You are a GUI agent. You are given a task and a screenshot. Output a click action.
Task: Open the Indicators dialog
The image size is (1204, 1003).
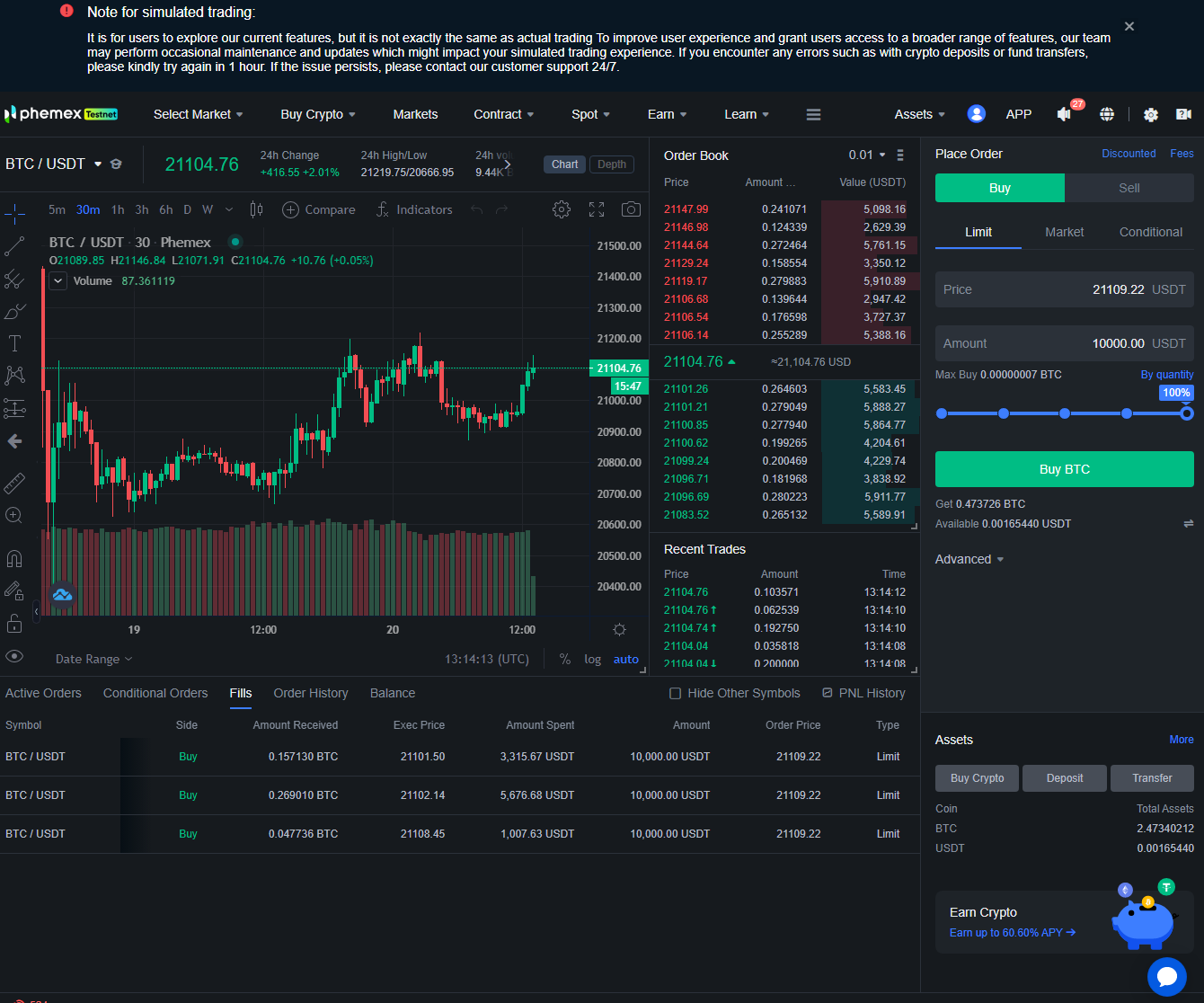tap(413, 209)
